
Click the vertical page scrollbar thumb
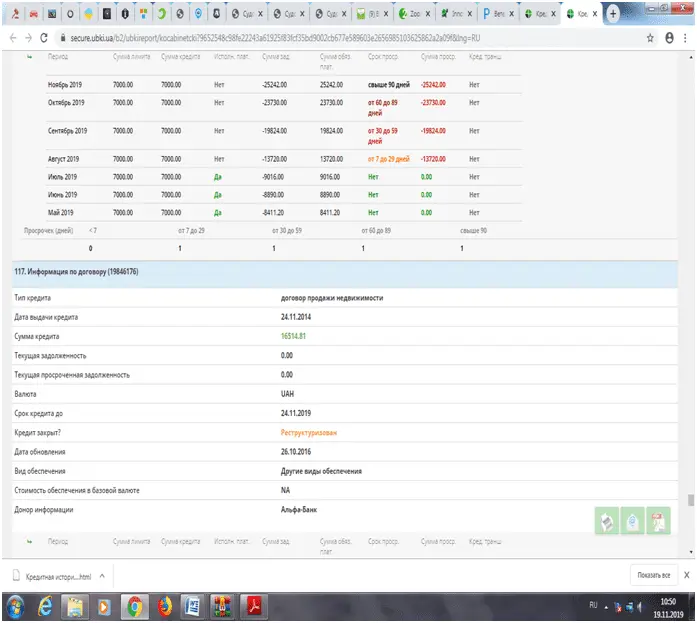pos(689,501)
